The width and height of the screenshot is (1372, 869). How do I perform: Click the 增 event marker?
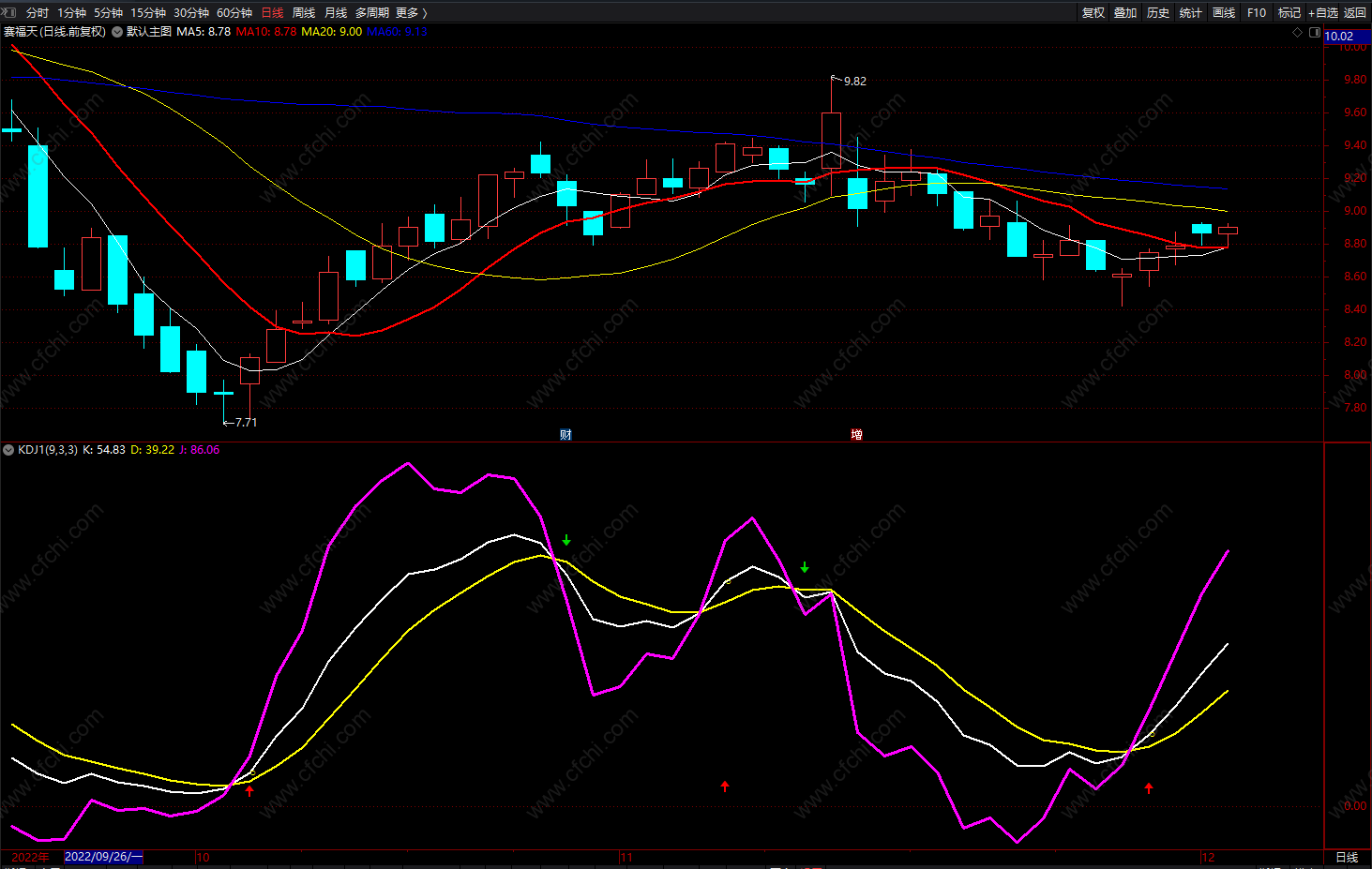[x=856, y=434]
